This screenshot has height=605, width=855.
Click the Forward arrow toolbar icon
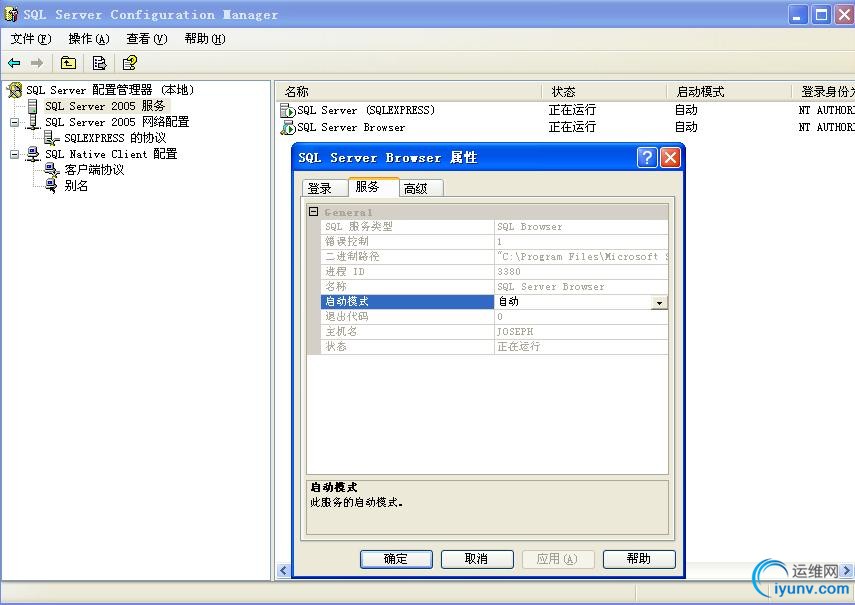tap(37, 63)
